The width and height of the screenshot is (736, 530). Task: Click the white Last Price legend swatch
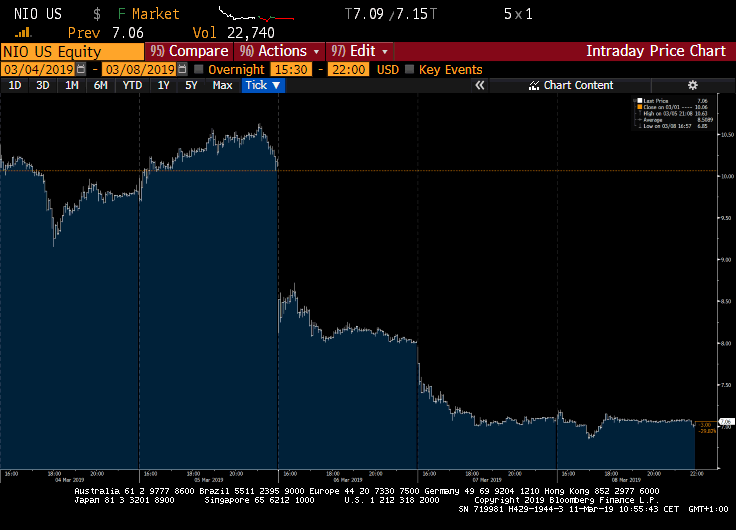pyautogui.click(x=640, y=101)
